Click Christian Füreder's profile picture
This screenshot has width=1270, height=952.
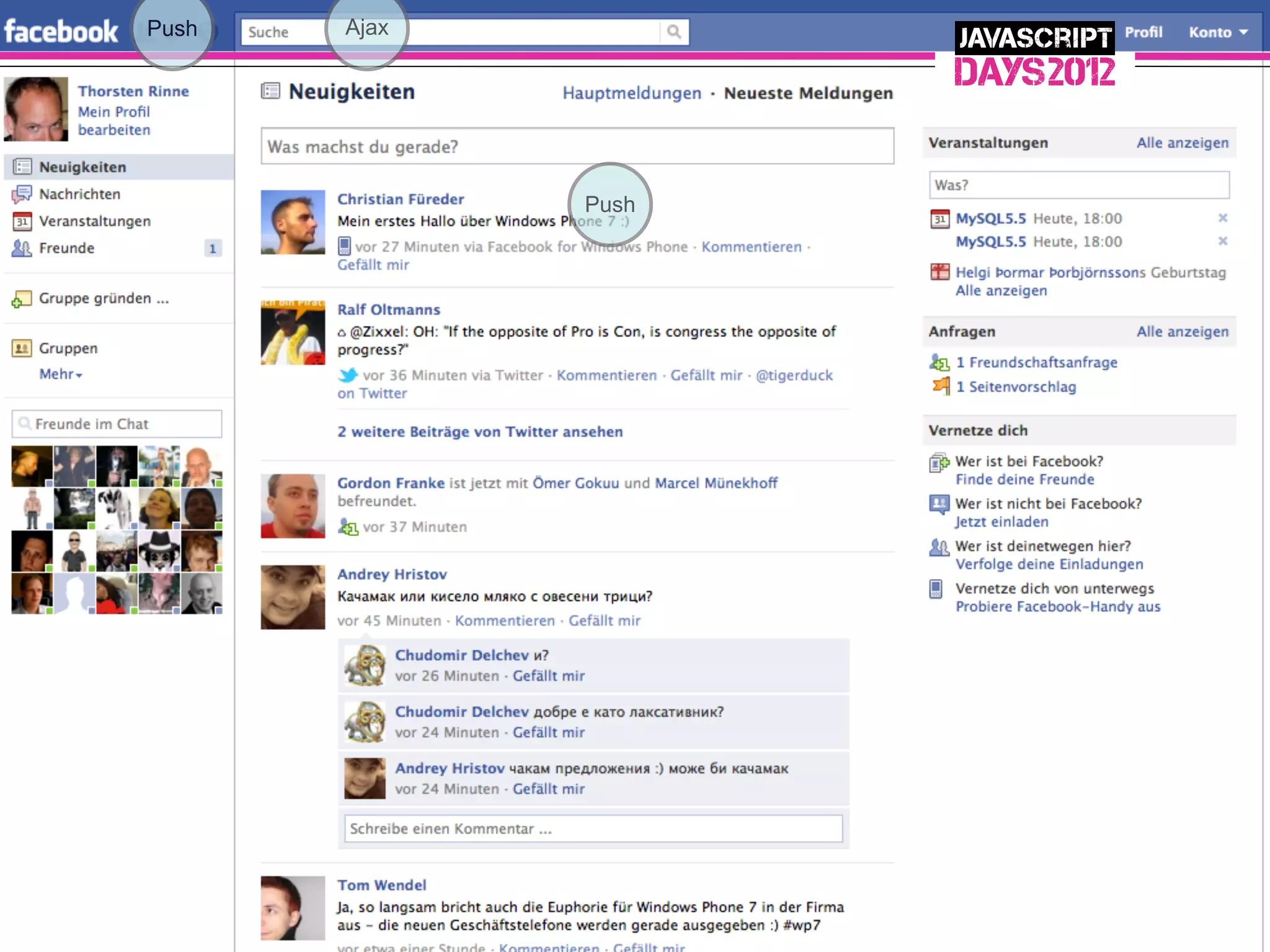[x=293, y=222]
